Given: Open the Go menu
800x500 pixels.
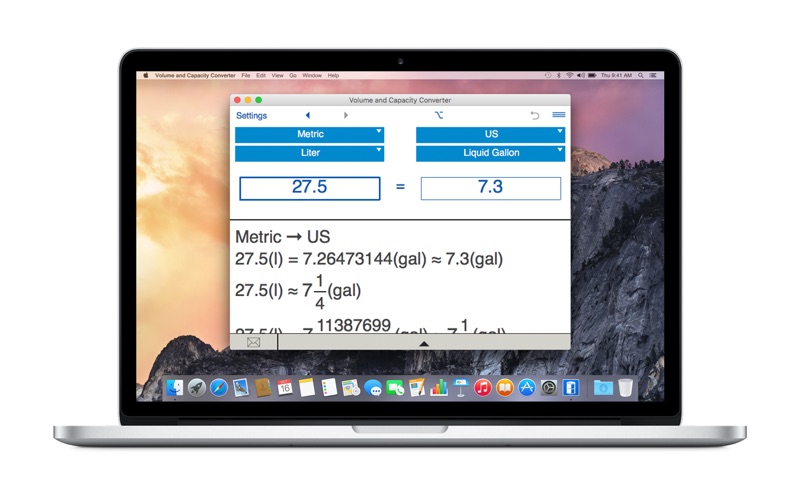Looking at the screenshot, I should point(293,76).
